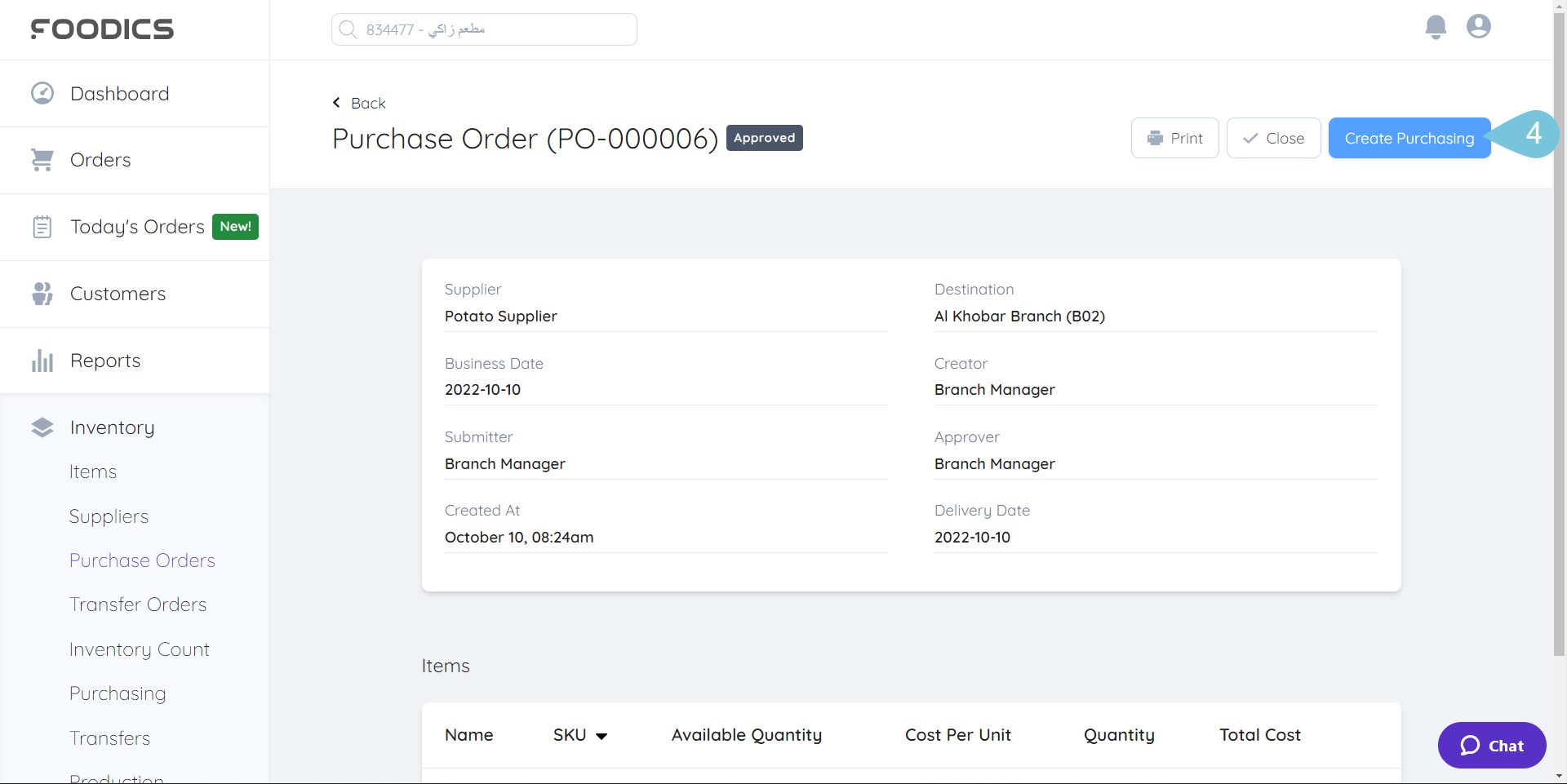Open Today's Orders via its clipboard icon
Screen dimensions: 1567x784
tap(42, 226)
